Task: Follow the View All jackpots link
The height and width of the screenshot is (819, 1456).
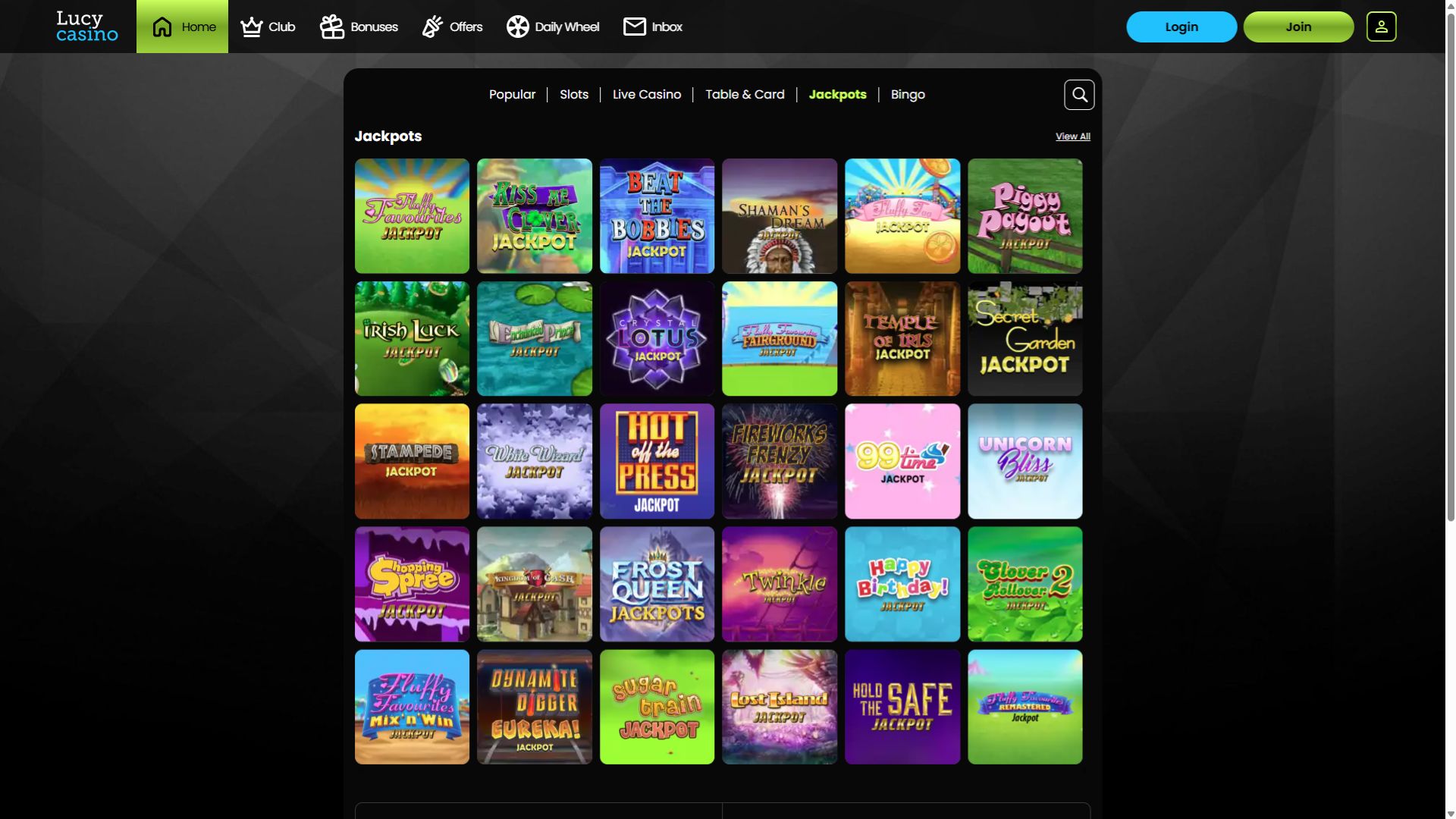Action: point(1073,136)
